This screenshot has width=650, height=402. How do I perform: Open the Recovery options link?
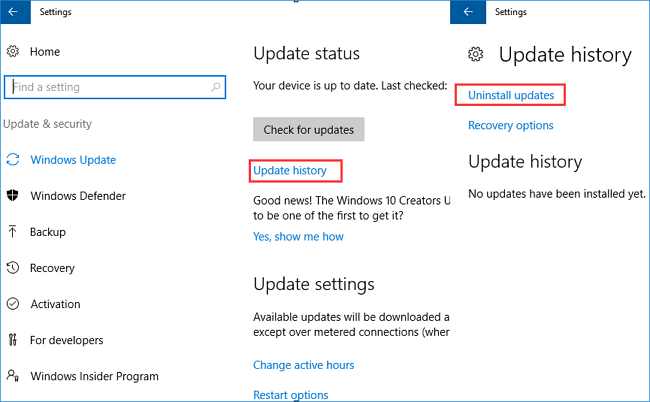pyautogui.click(x=510, y=125)
